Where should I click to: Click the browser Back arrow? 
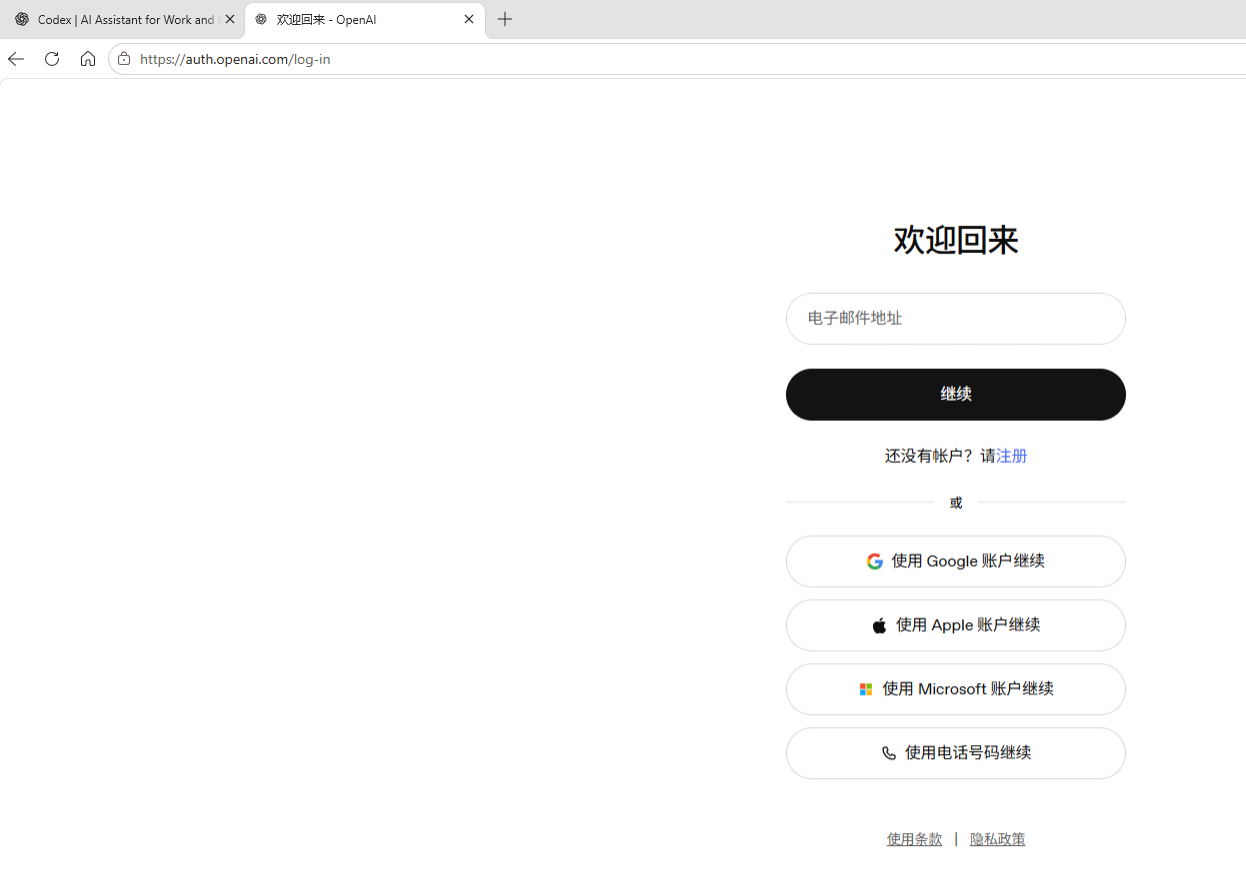pos(15,59)
